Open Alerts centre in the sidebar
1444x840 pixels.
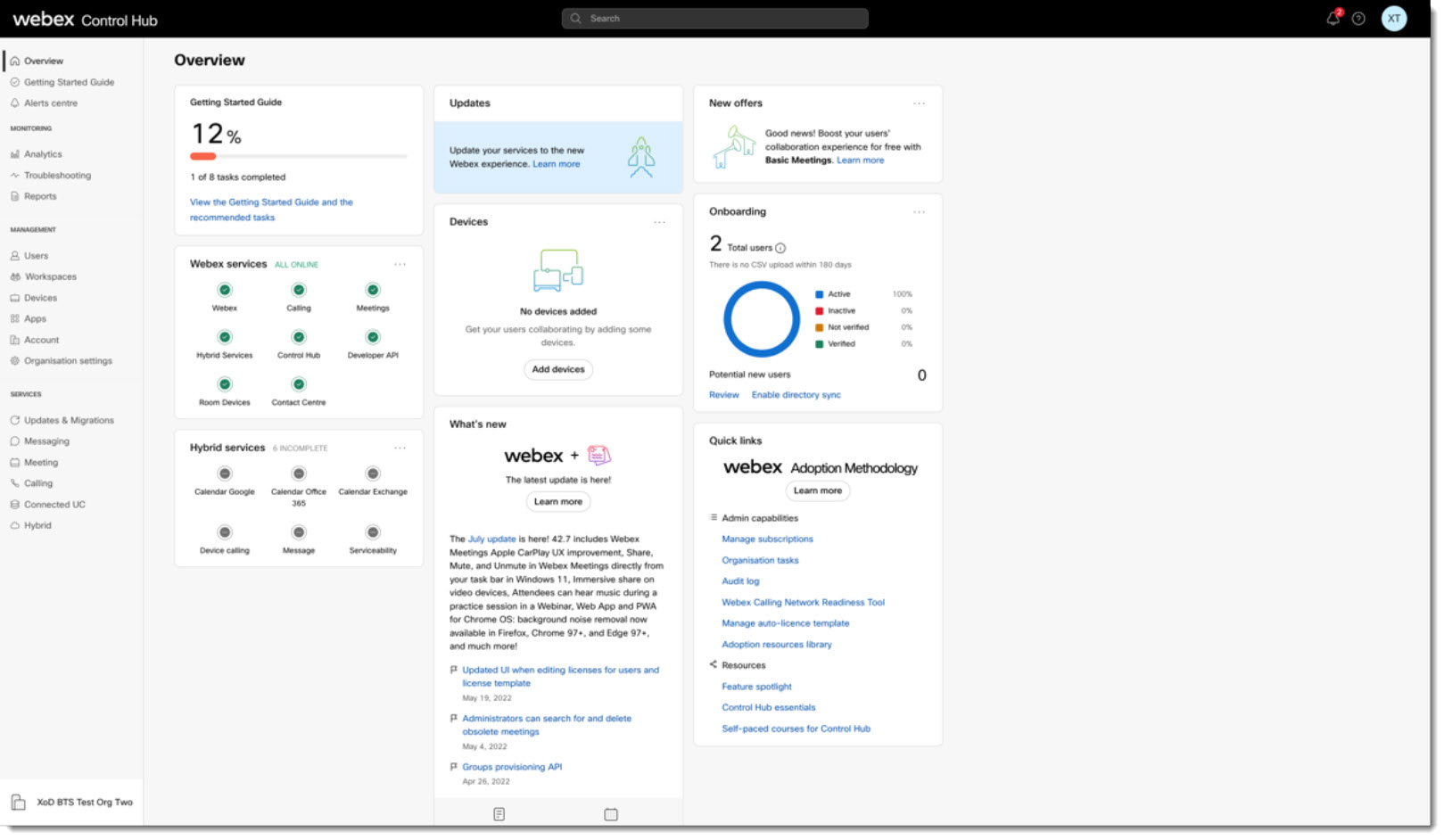pyautogui.click(x=51, y=103)
